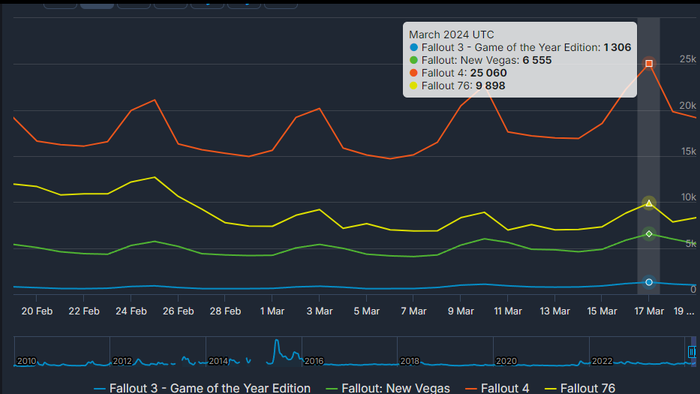Click the 'March 2024 UTC' tooltip header
700x394 pixels.
(451, 34)
